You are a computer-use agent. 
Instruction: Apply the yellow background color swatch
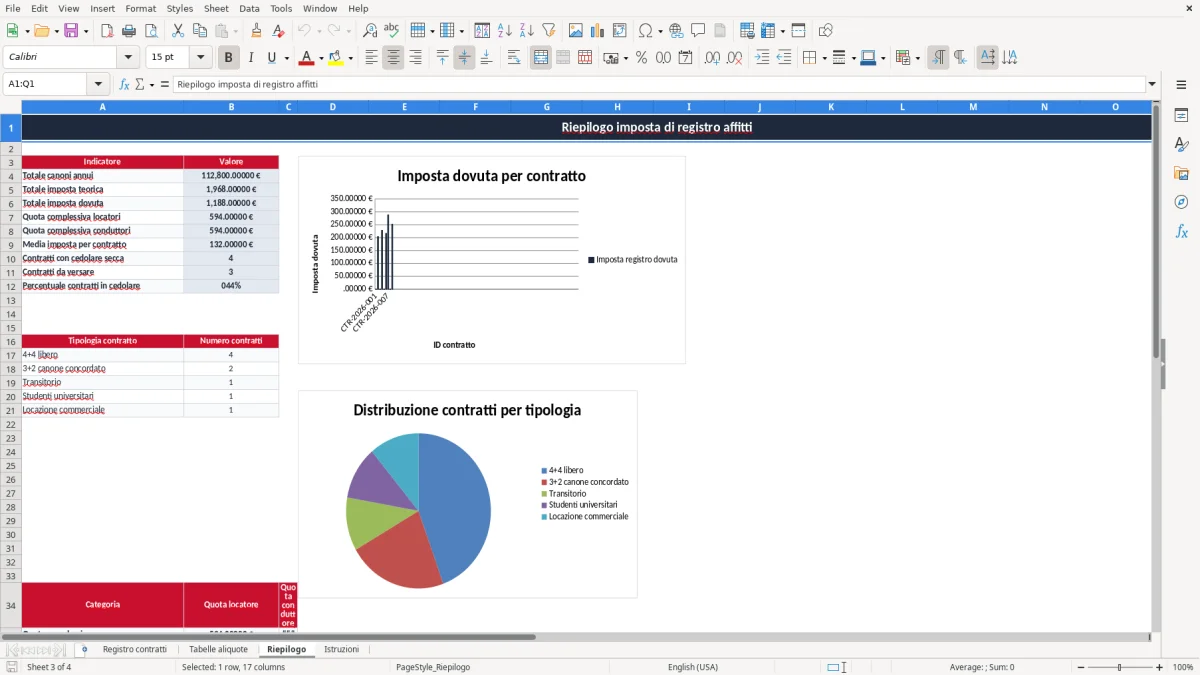point(337,58)
